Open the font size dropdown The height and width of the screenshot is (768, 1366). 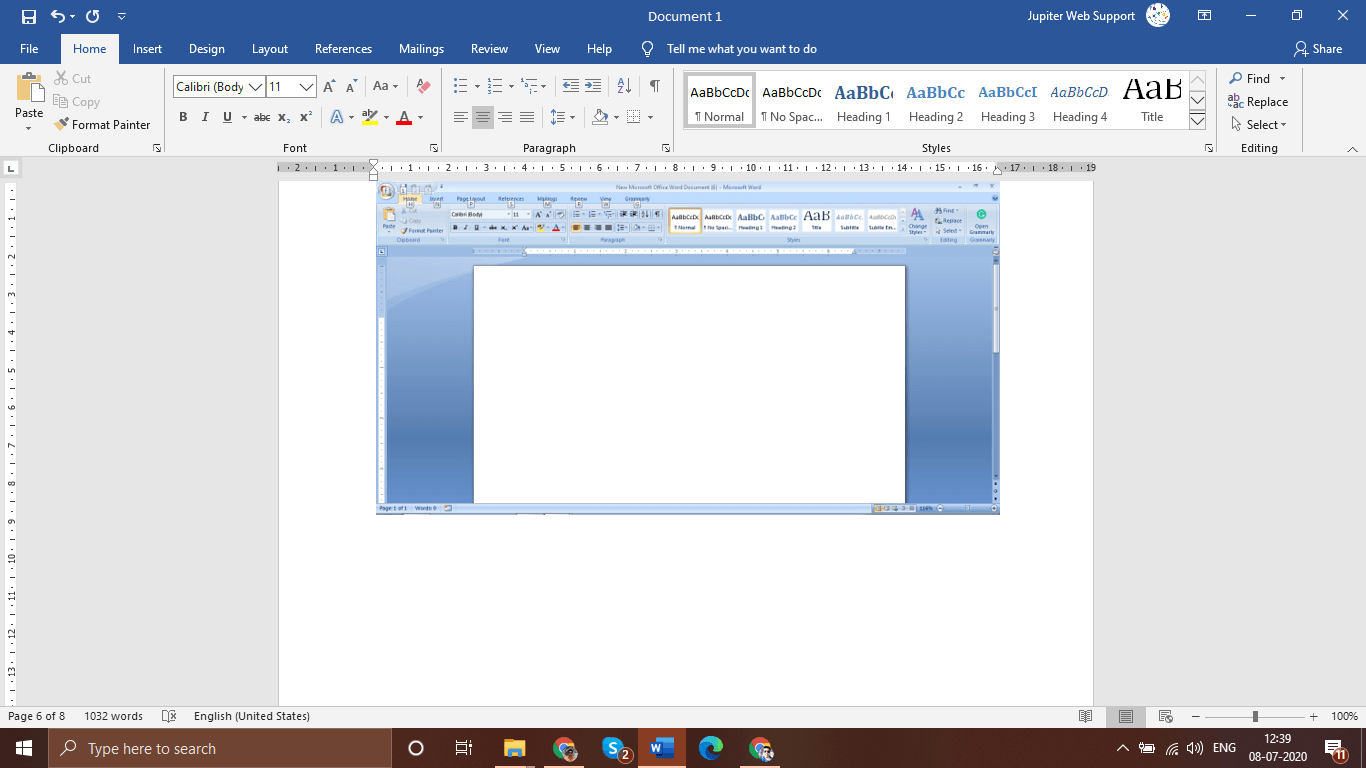pyautogui.click(x=305, y=87)
